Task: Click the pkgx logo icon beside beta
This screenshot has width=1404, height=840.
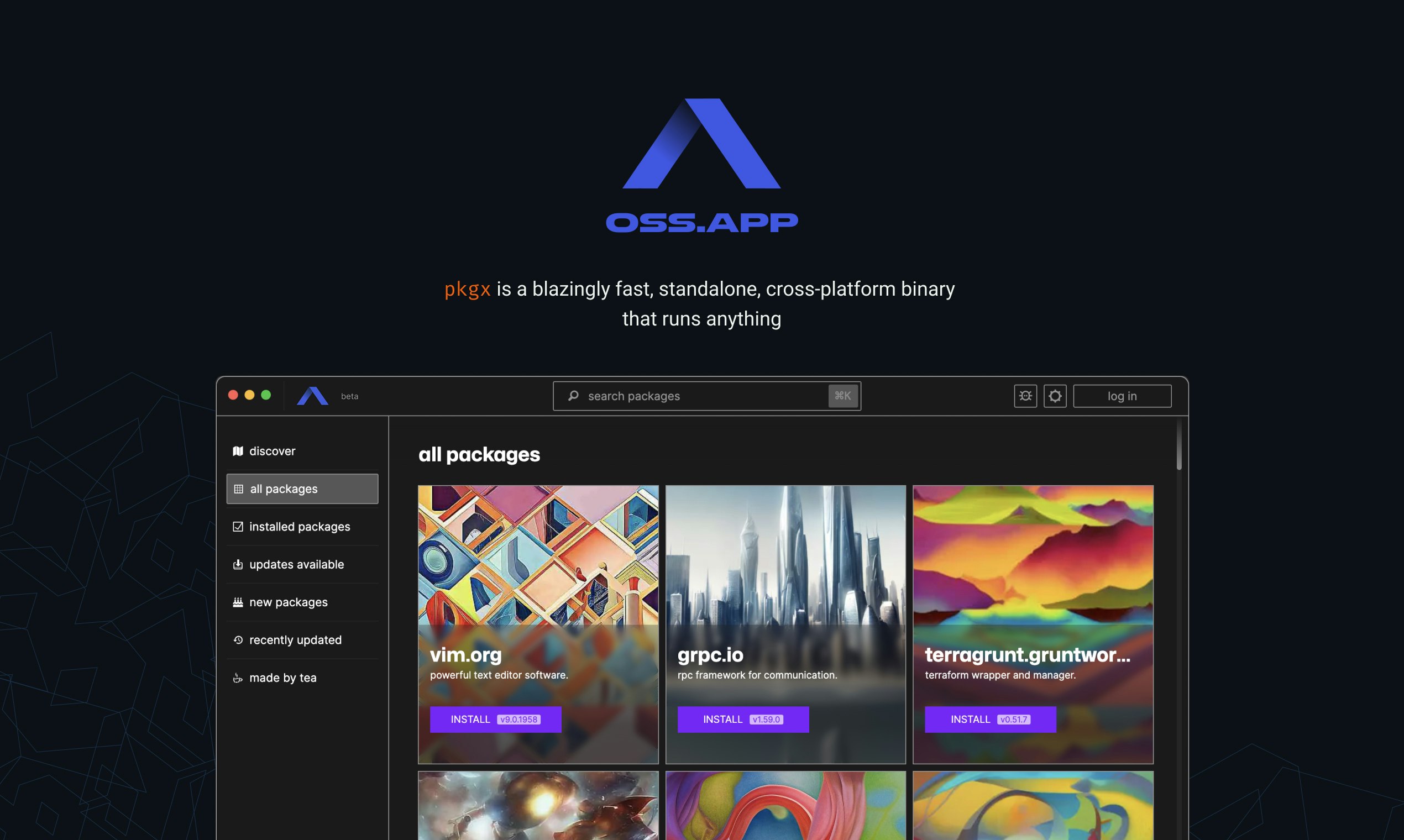Action: click(x=312, y=396)
